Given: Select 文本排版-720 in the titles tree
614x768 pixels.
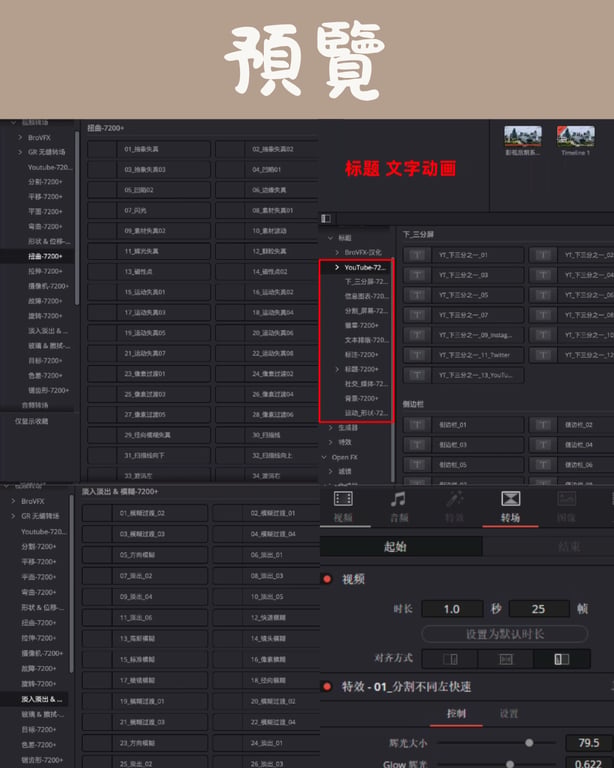Looking at the screenshot, I should tap(366, 339).
